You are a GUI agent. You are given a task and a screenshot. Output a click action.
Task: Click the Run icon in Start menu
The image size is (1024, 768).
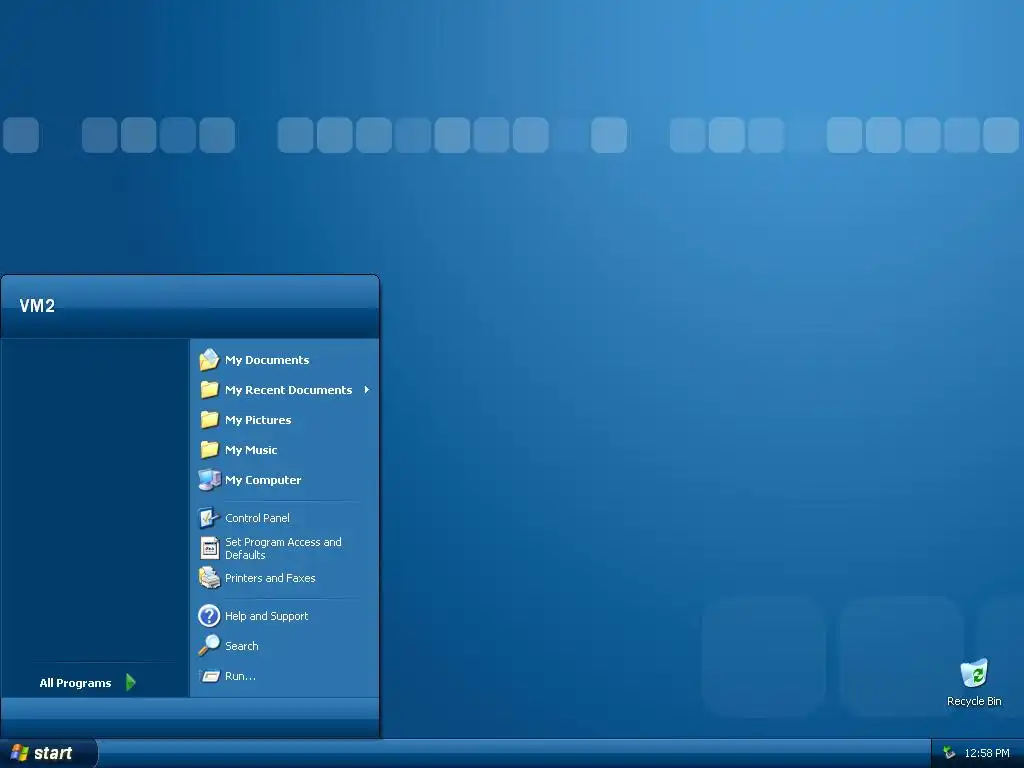click(209, 676)
